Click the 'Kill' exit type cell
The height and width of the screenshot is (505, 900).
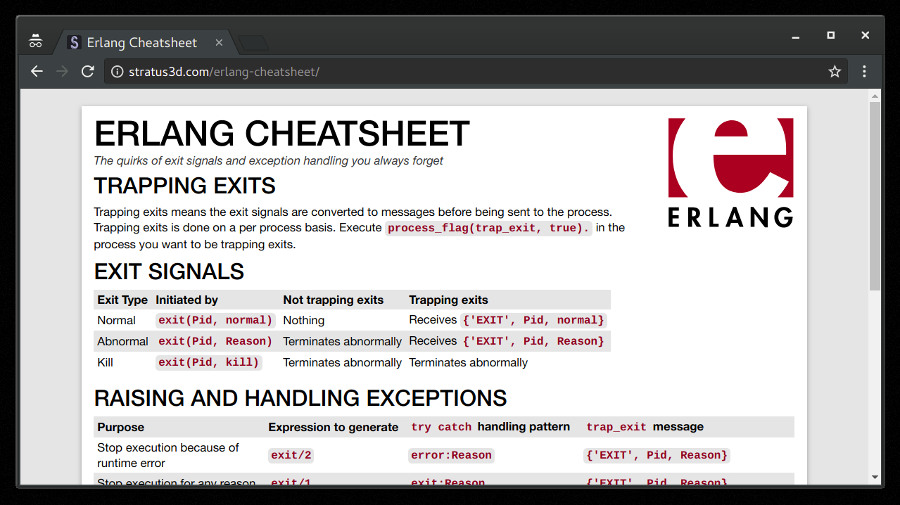click(105, 363)
